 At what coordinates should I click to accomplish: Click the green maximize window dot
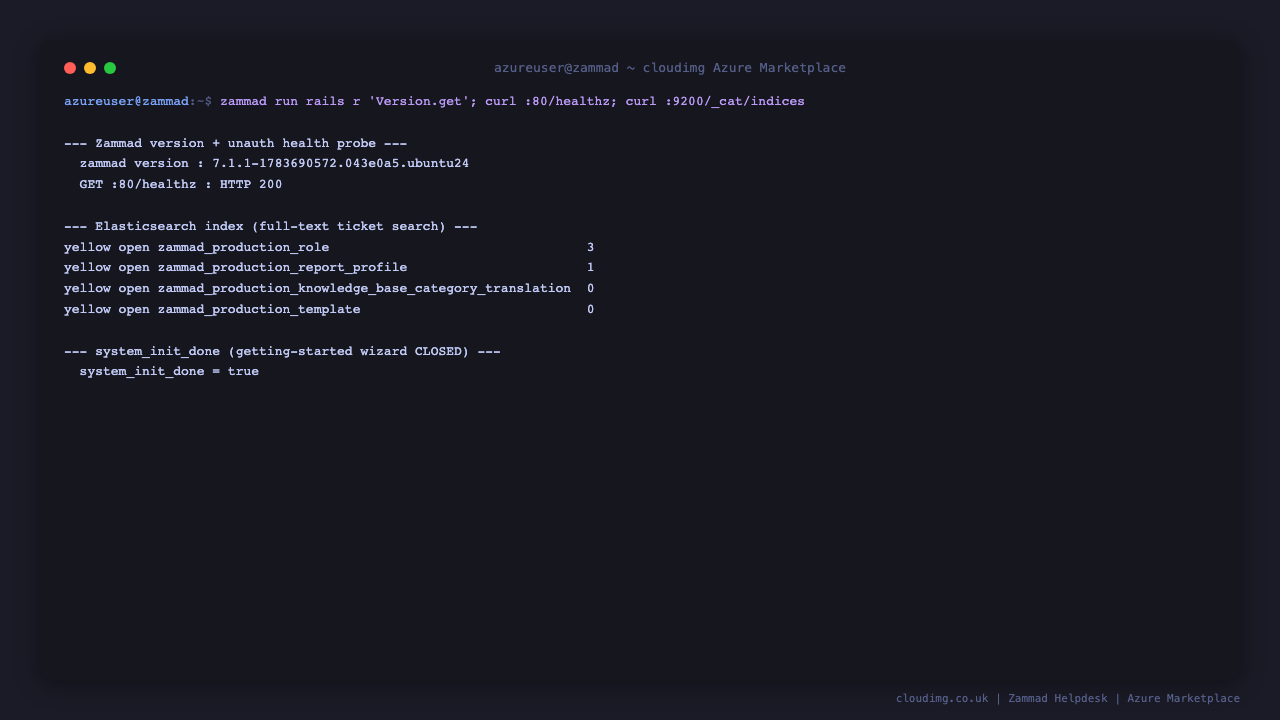click(x=110, y=68)
